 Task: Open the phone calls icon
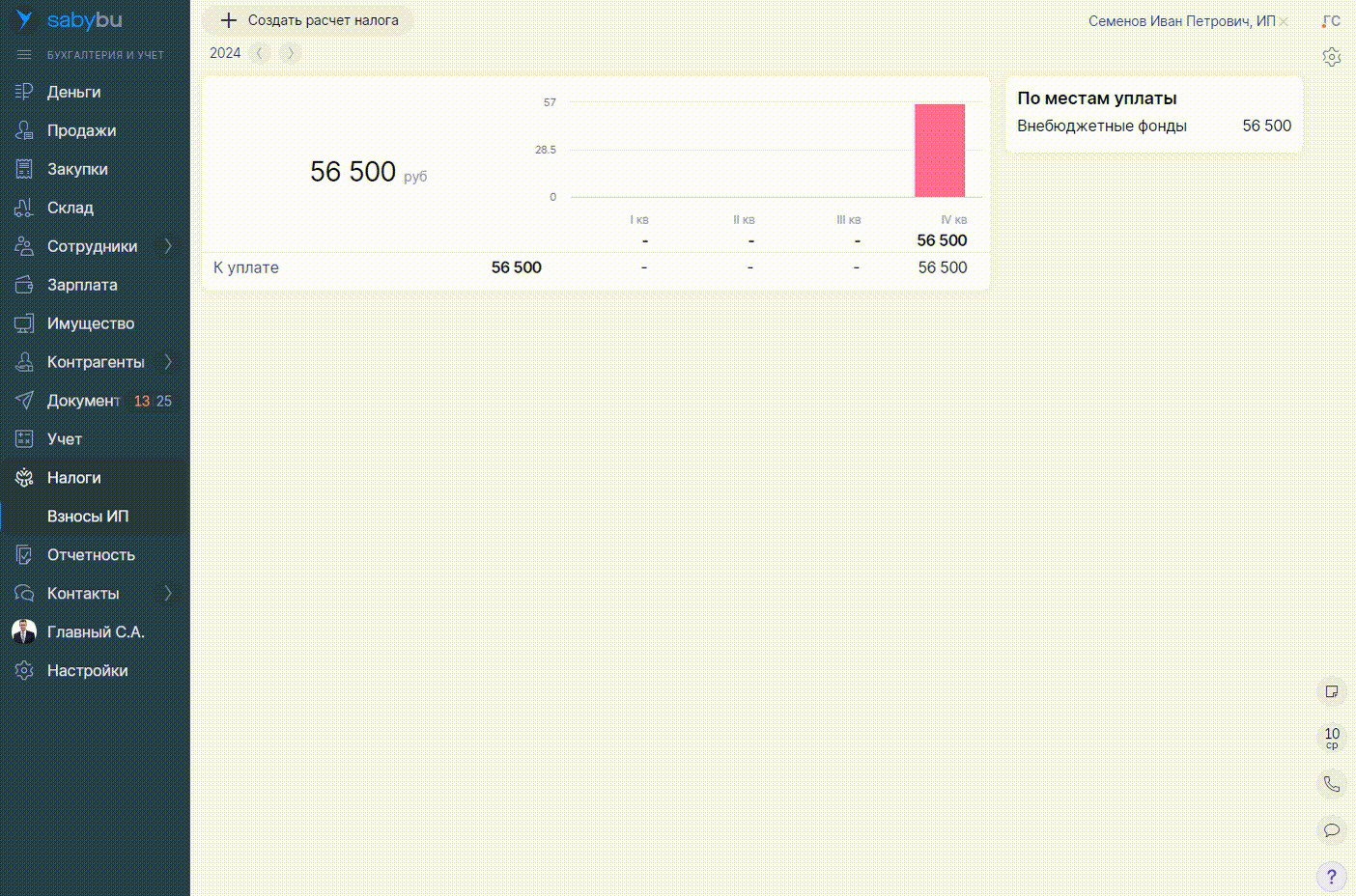click(x=1332, y=784)
